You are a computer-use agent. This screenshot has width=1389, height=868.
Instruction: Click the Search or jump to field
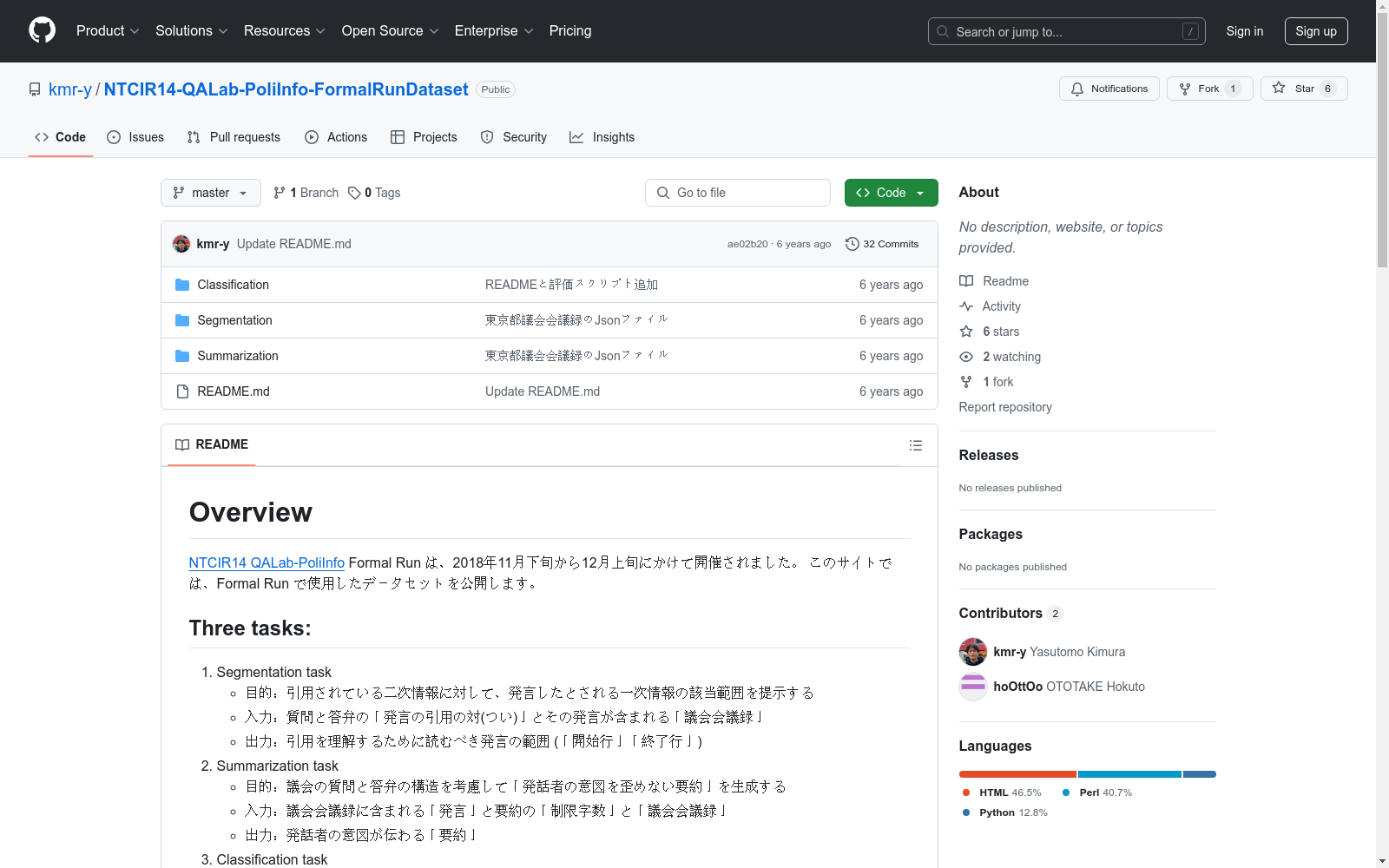(1067, 31)
